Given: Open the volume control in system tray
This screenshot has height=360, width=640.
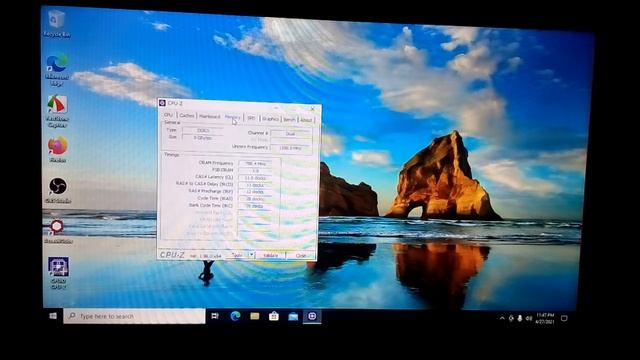Looking at the screenshot, I should coord(529,318).
